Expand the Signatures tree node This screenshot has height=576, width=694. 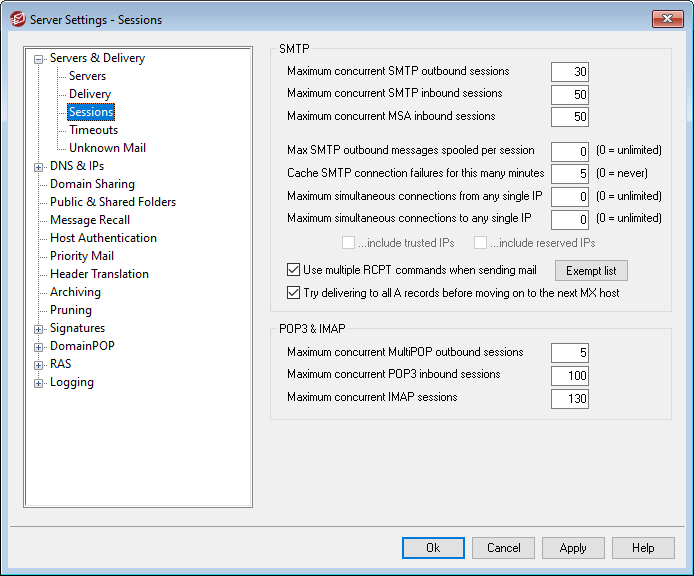pos(38,329)
